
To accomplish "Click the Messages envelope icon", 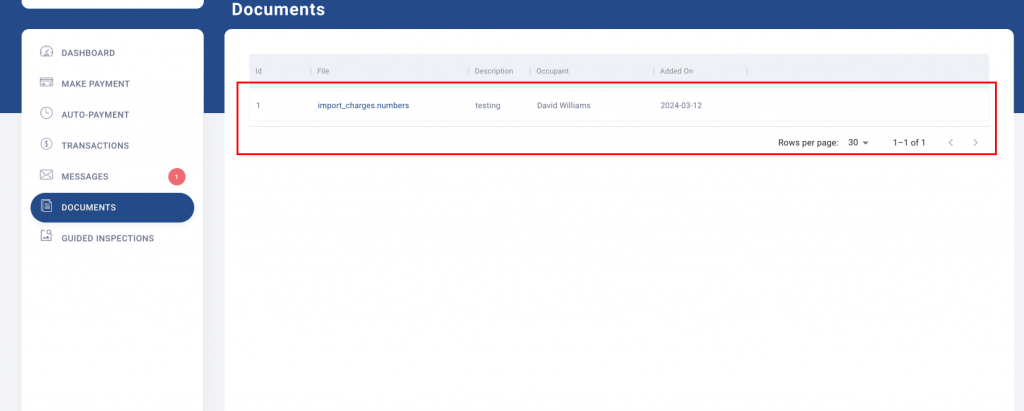I will point(46,176).
